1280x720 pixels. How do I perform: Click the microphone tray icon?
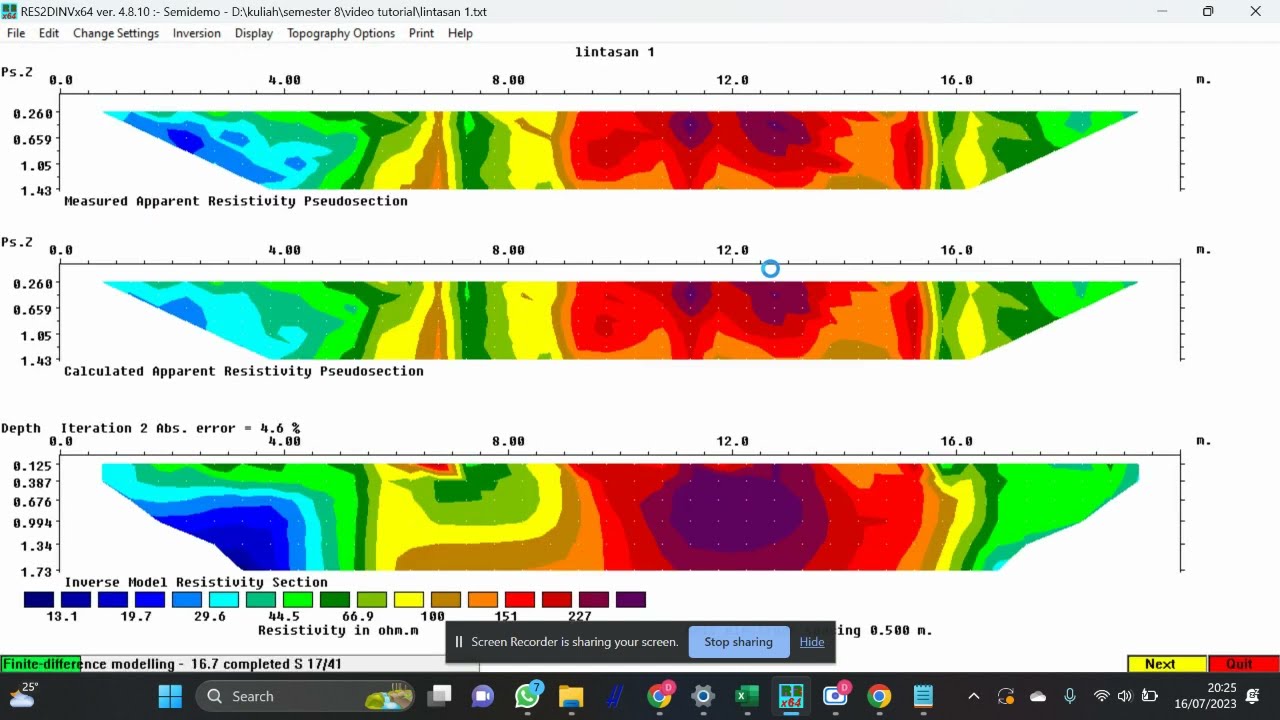point(1070,696)
